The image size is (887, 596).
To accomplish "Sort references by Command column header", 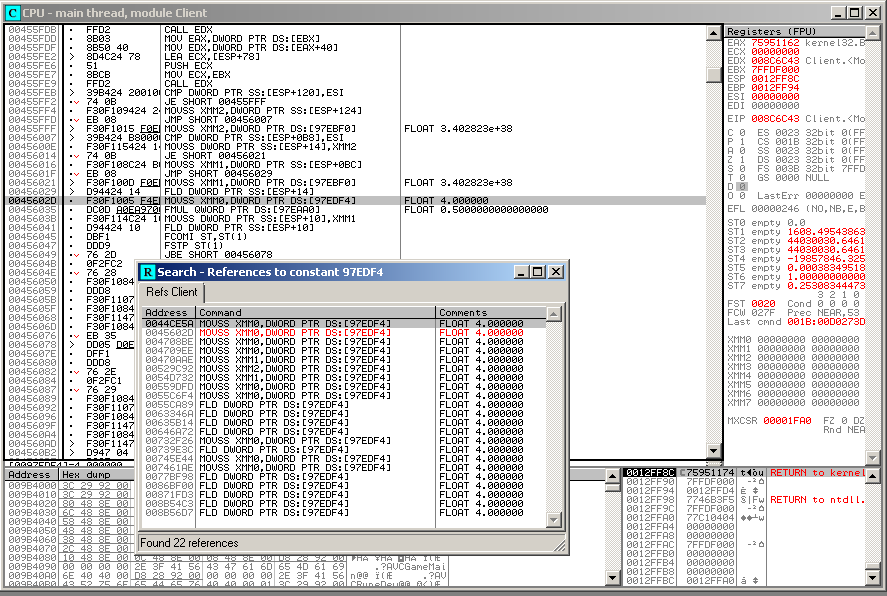I will pyautogui.click(x=315, y=313).
